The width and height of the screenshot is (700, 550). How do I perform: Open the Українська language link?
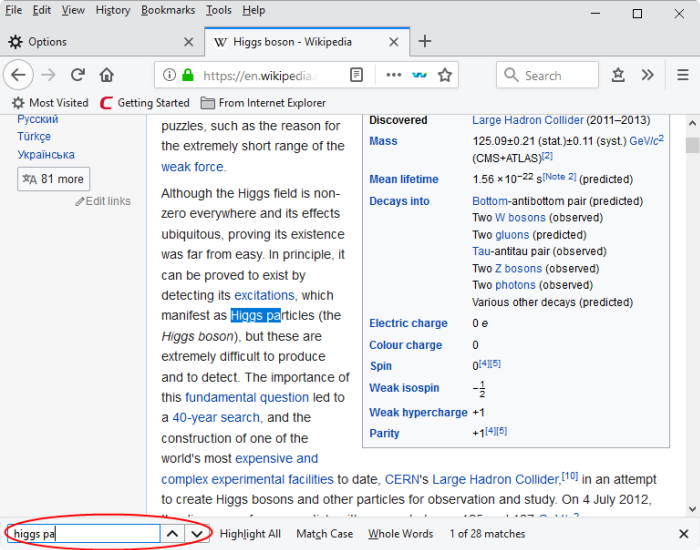click(46, 155)
